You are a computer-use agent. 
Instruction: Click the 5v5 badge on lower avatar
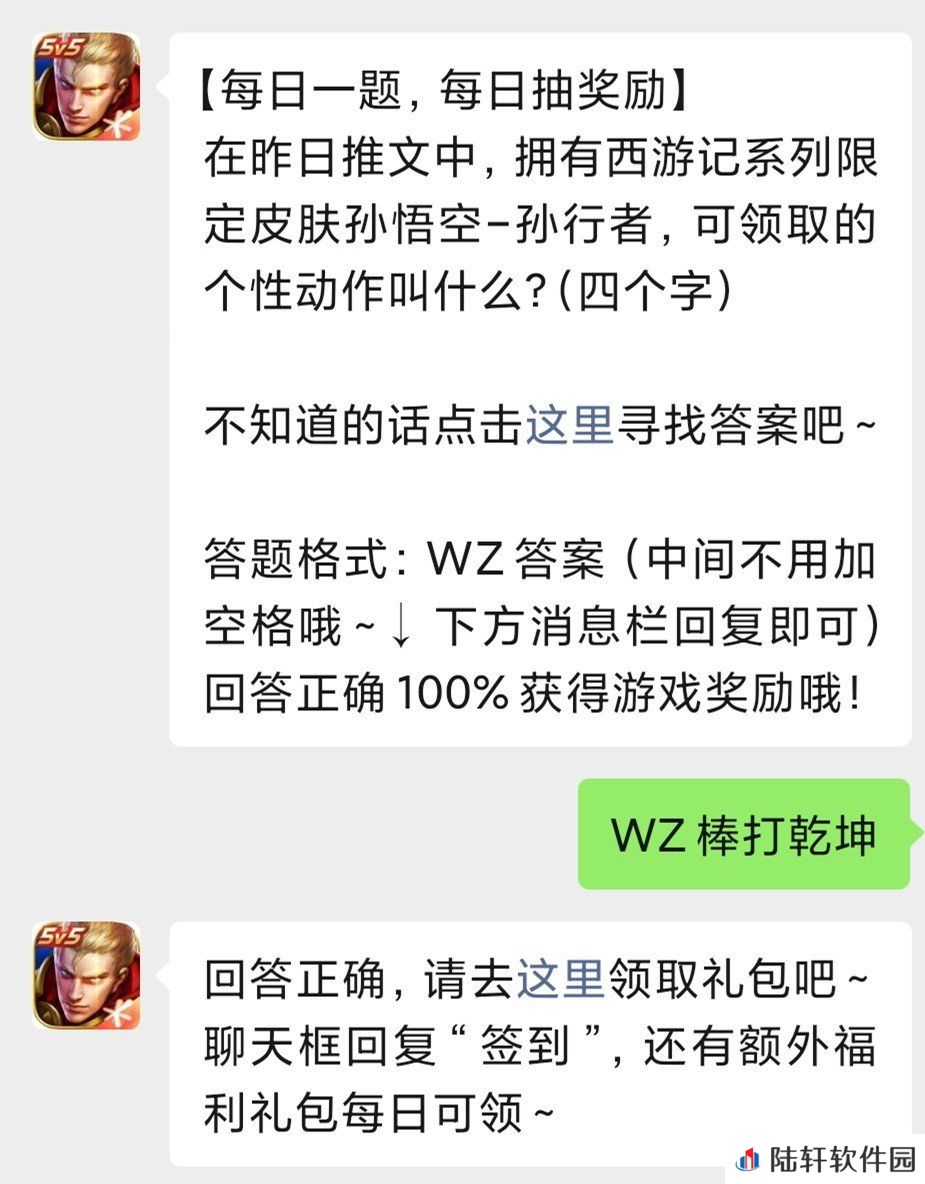60,936
